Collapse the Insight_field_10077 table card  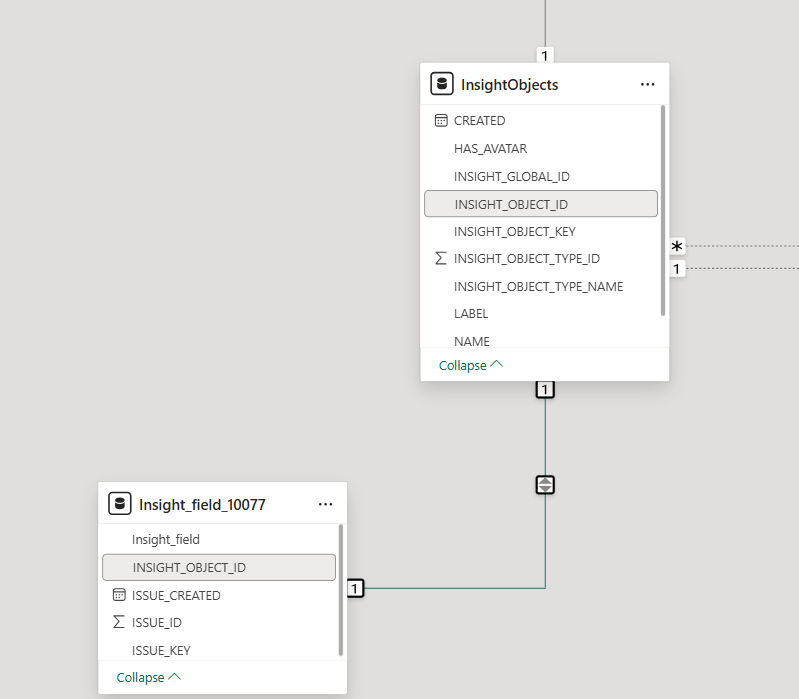point(148,678)
